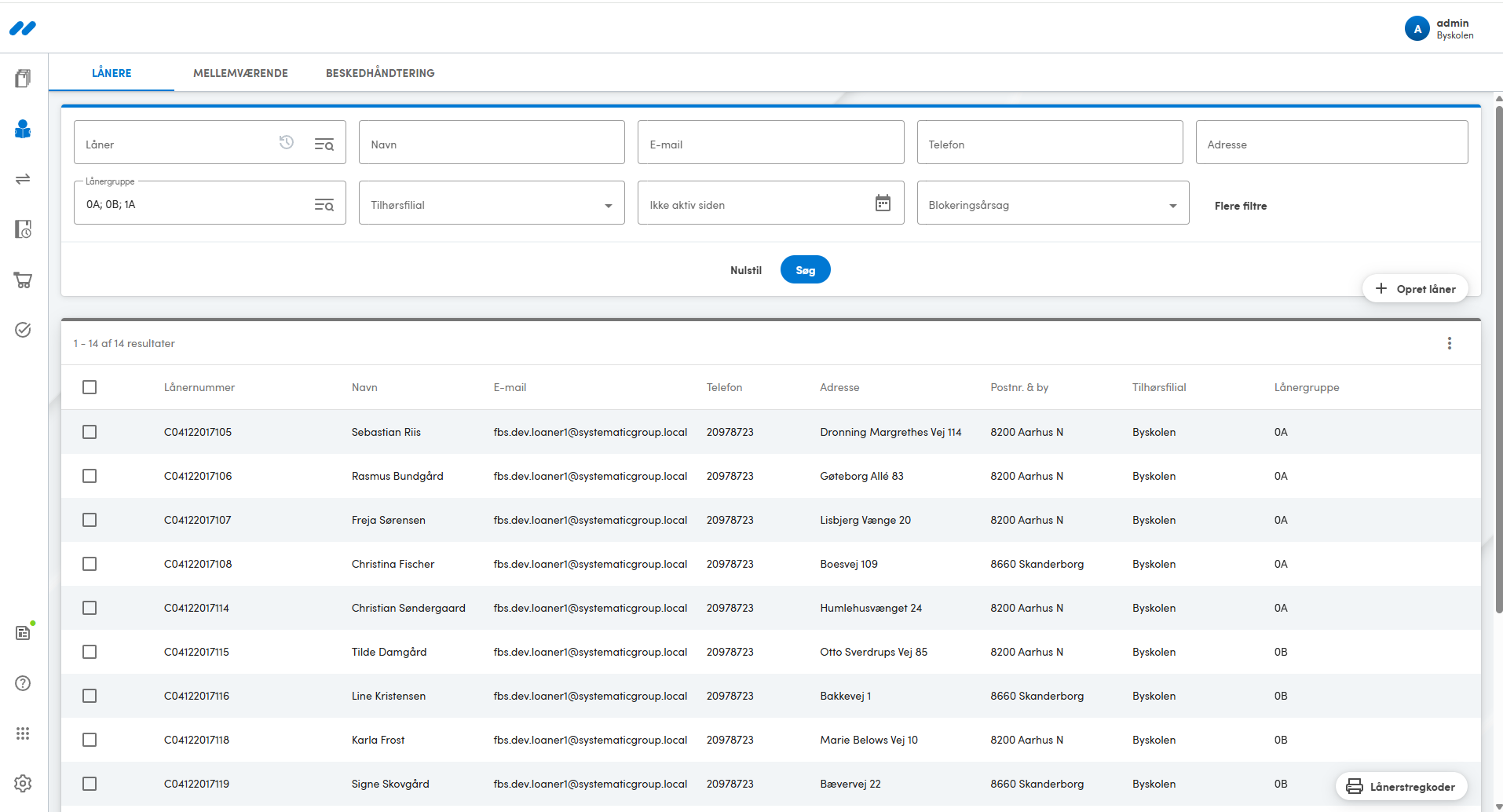The width and height of the screenshot is (1503, 812).
Task: Focus the Adresse input field
Action: click(x=1332, y=142)
